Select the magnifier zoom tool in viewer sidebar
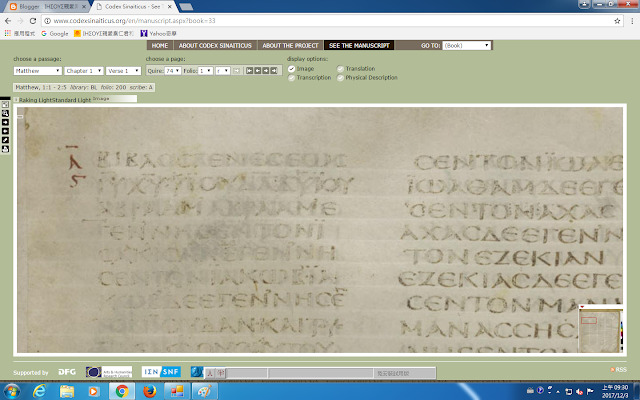 [5, 113]
